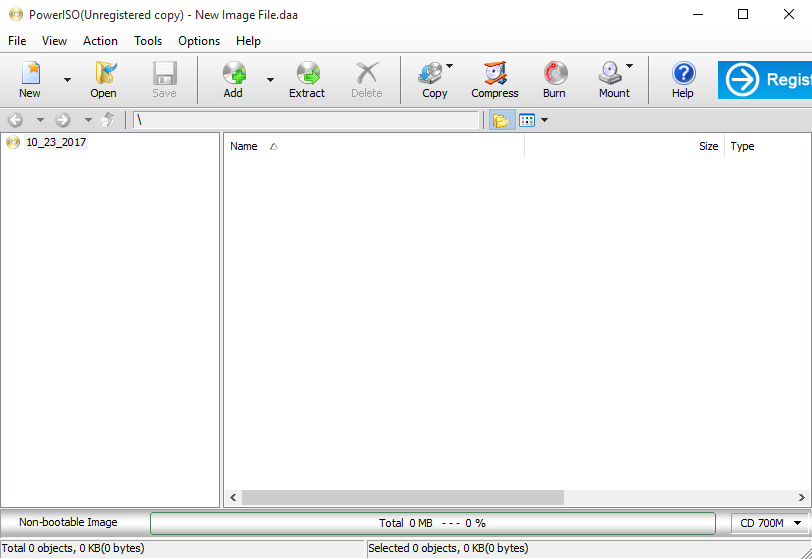The width and height of the screenshot is (812, 559).
Task: Open the View menu
Action: tap(54, 41)
